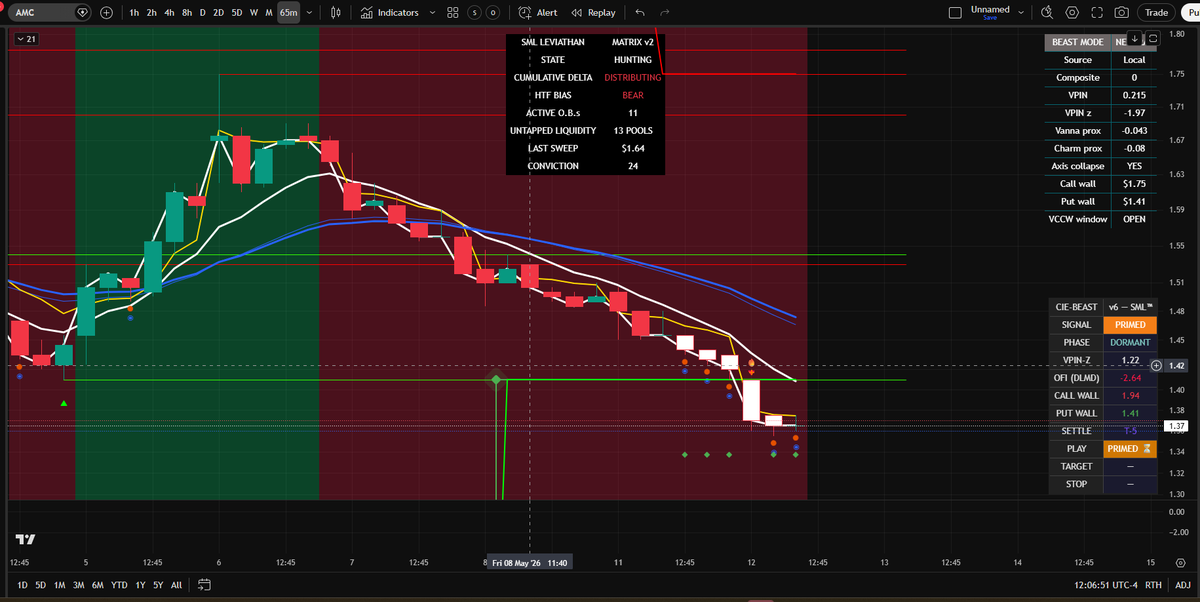The height and width of the screenshot is (602, 1200).
Task: Open quick search with the lightning magnifier icon
Action: pyautogui.click(x=1047, y=13)
